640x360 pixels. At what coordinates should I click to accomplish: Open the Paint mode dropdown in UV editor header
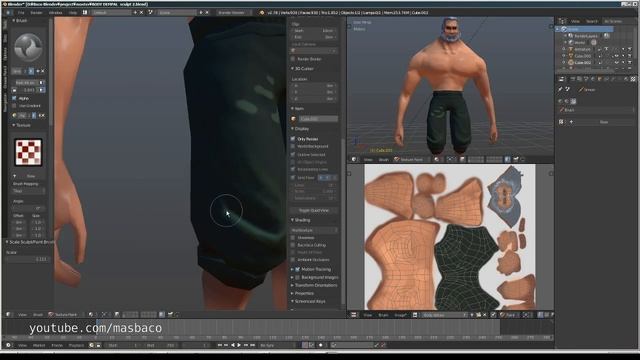click(510, 315)
